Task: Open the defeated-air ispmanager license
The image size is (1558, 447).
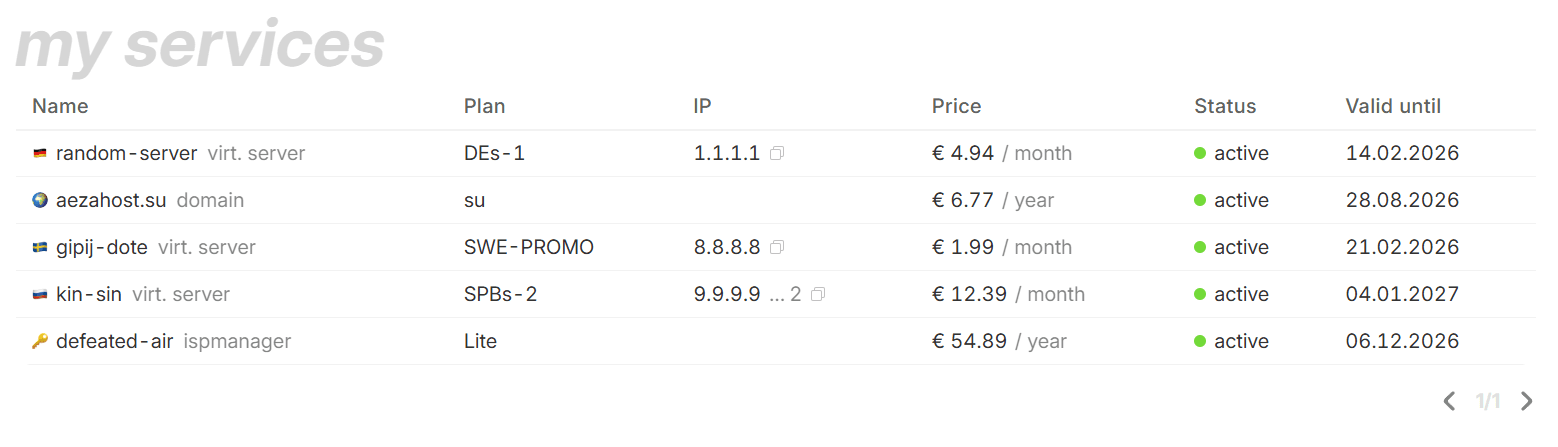Action: point(114,342)
